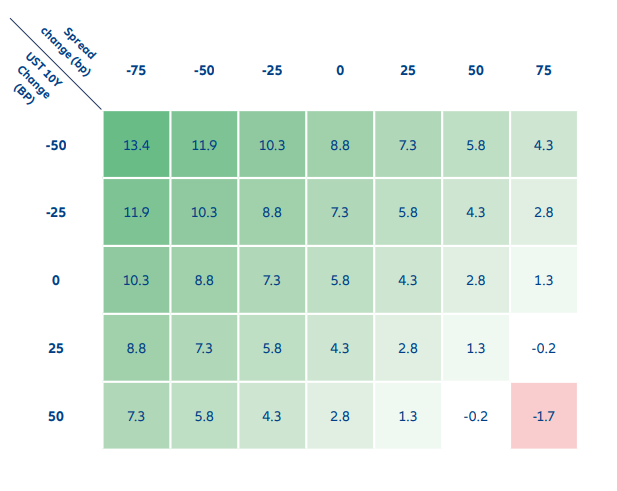Select the 11.9 cell in the -50 UST row
The image size is (617, 491).
(x=204, y=145)
